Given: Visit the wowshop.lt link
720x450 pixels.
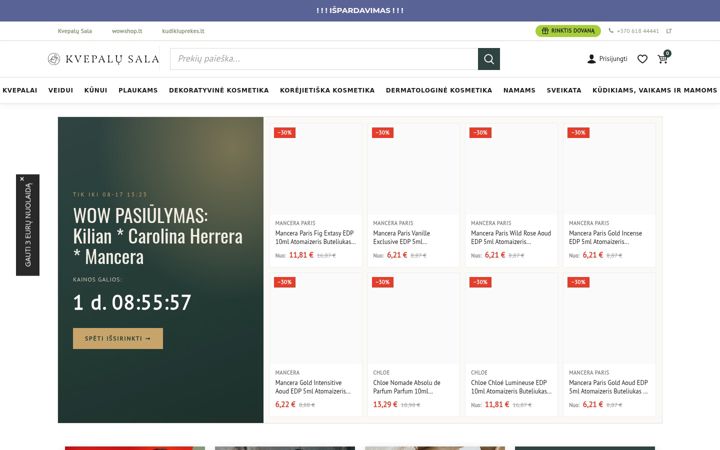Looking at the screenshot, I should coord(127,31).
